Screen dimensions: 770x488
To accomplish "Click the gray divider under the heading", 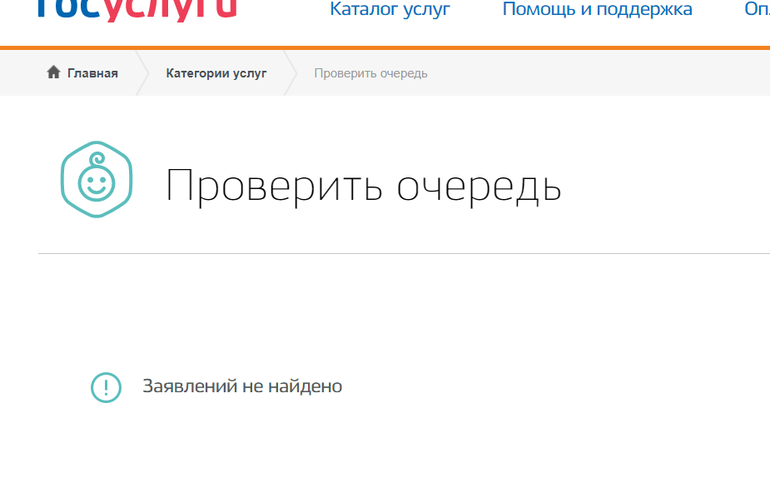I will click(x=400, y=254).
